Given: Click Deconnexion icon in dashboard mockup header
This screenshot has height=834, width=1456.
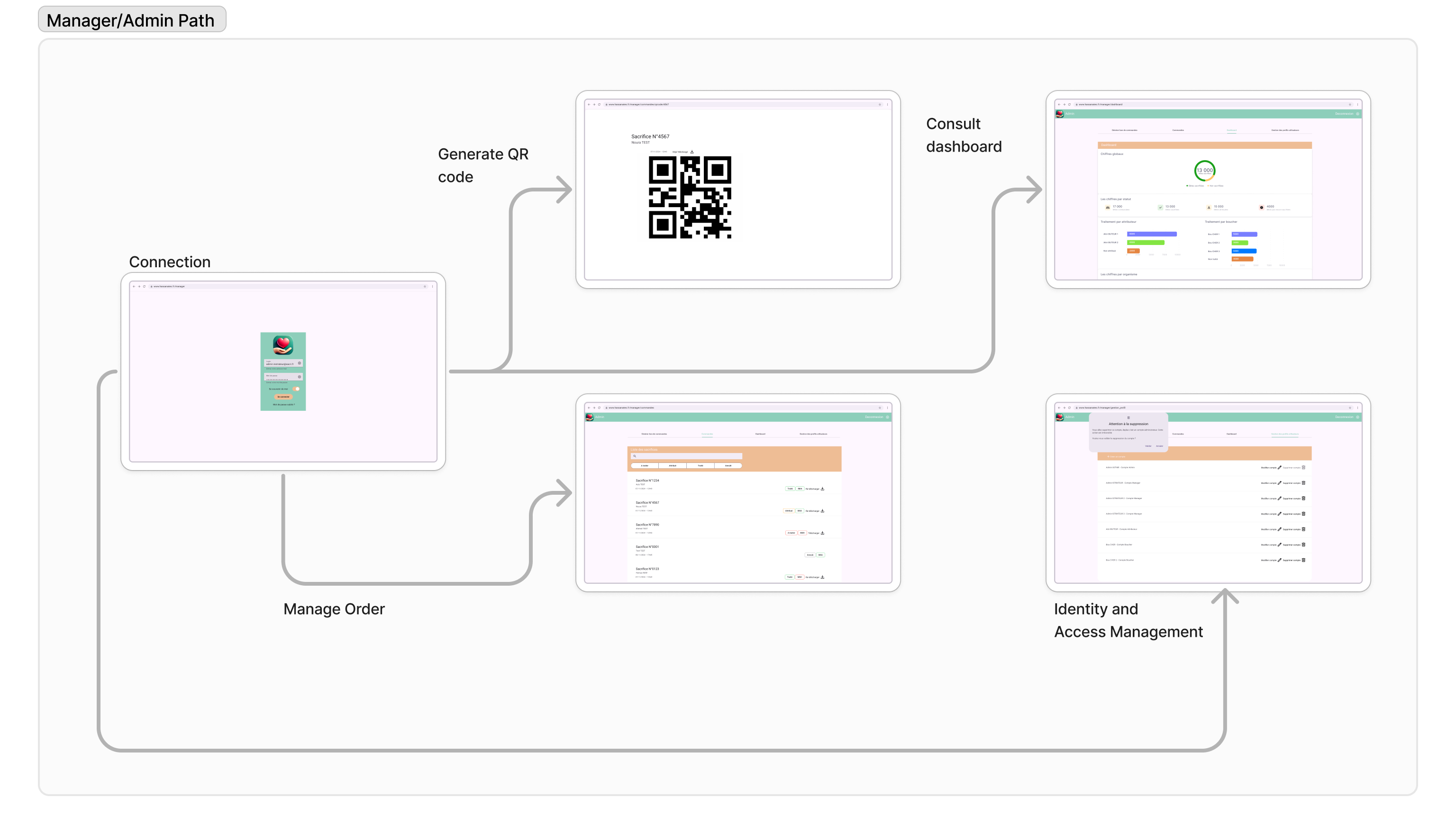Looking at the screenshot, I should click(1357, 114).
